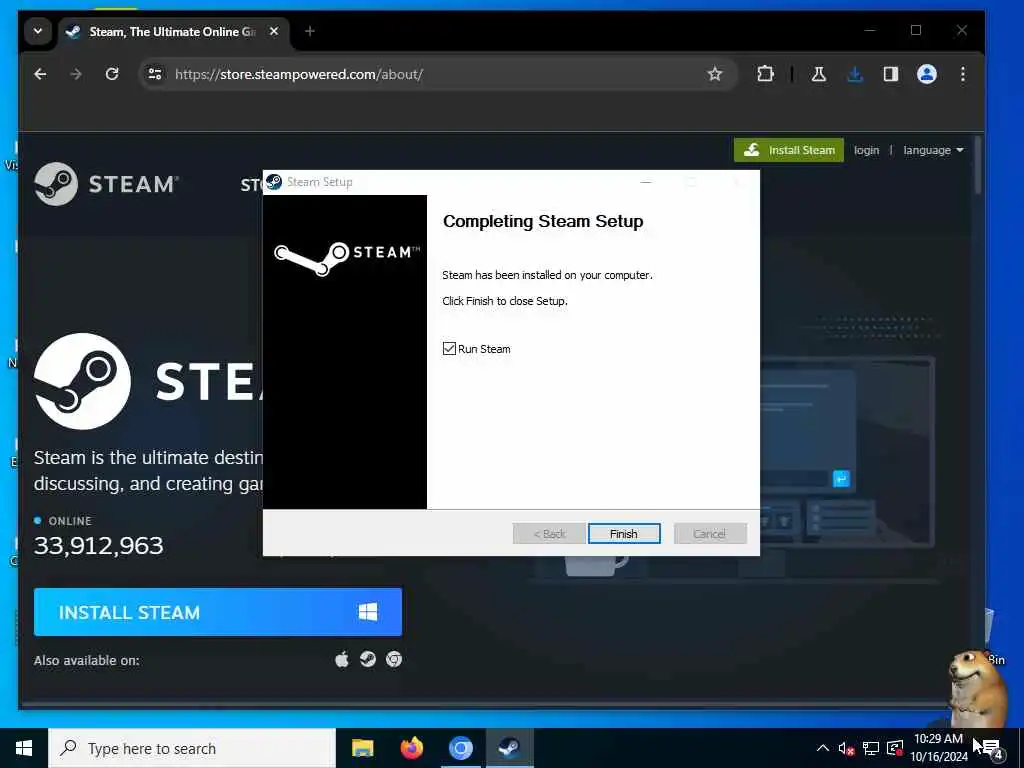Open the login link on Steam page

(x=867, y=150)
